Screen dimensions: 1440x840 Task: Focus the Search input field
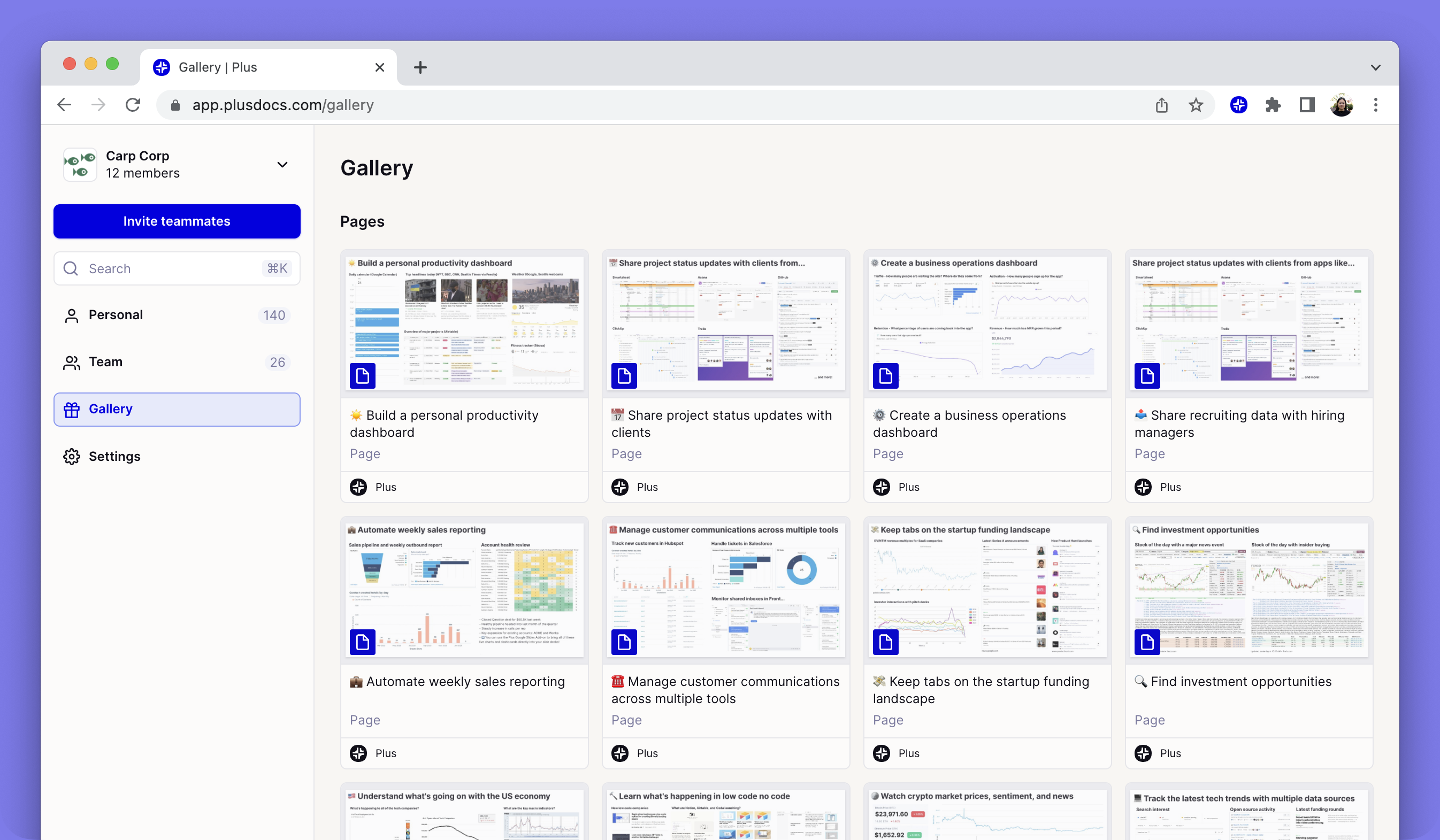(x=177, y=268)
